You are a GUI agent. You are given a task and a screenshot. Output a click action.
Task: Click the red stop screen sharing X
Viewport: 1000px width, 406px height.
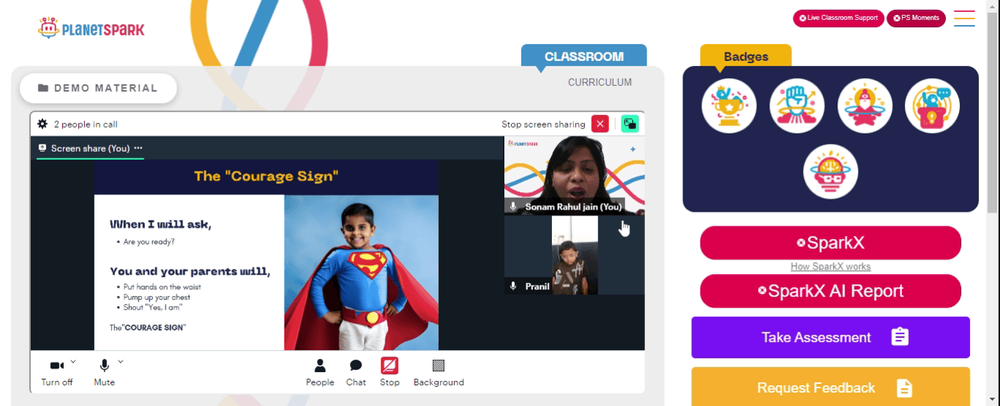(599, 124)
